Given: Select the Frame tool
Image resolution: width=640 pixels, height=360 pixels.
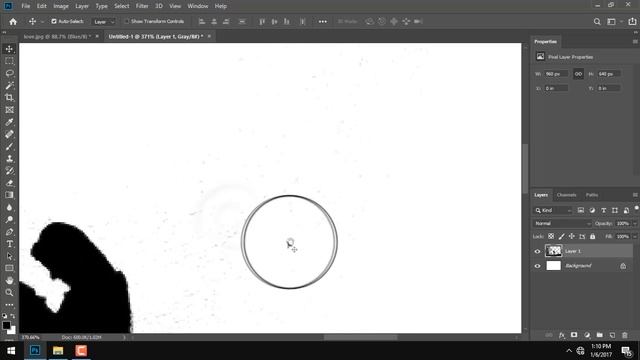Looking at the screenshot, I should pos(9,110).
